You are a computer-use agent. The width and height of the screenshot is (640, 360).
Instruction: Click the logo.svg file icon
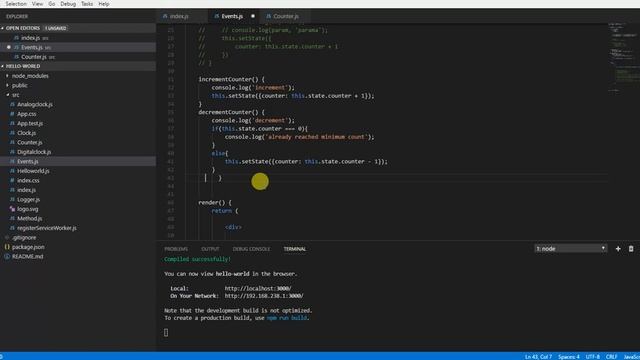pyautogui.click(x=12, y=209)
